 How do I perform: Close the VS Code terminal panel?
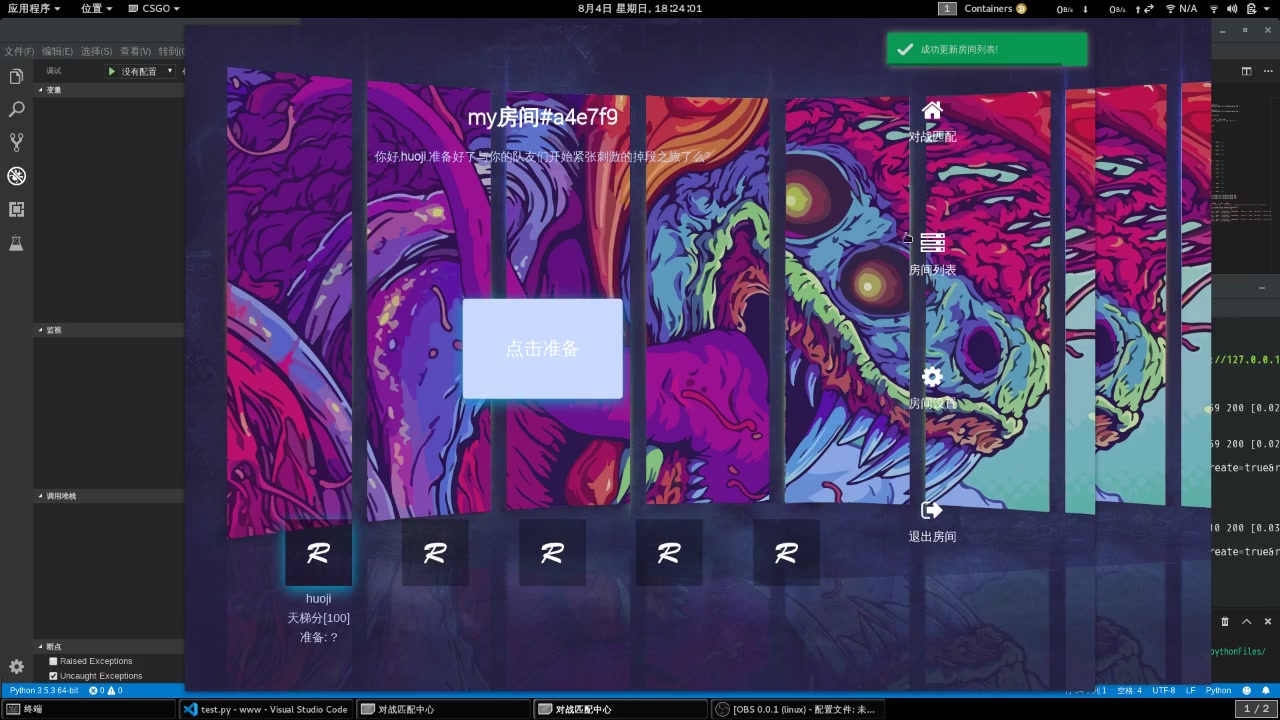pos(1267,621)
